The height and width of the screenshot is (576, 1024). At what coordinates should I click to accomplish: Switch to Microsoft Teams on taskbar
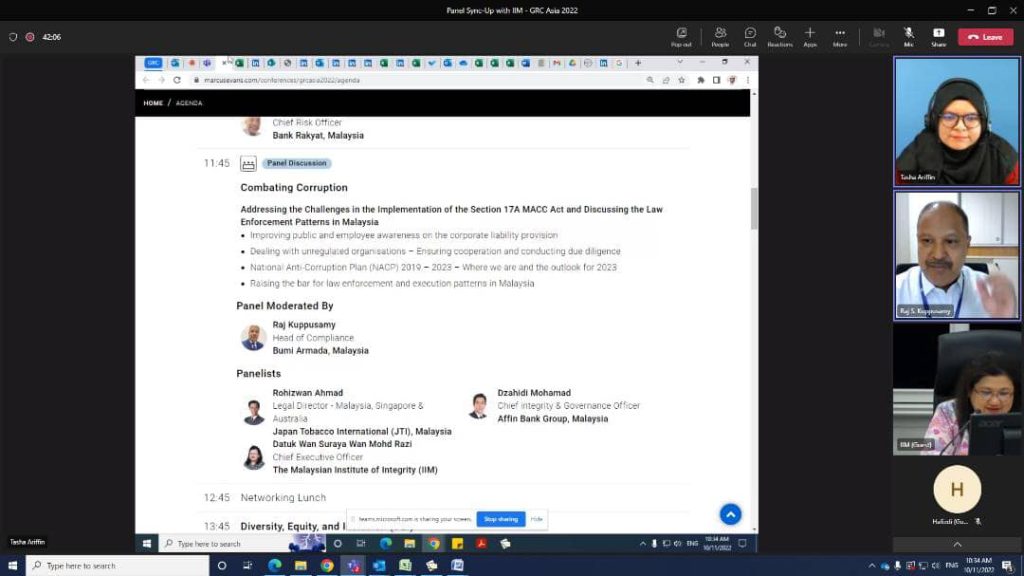353,566
